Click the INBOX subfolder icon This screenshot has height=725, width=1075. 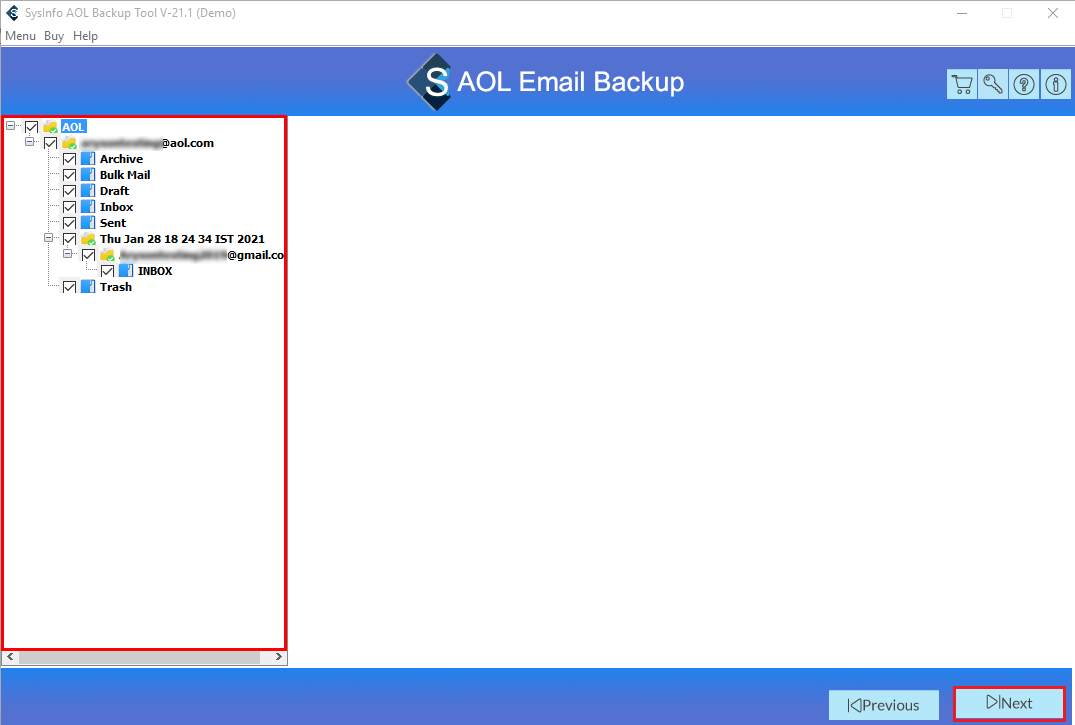126,271
